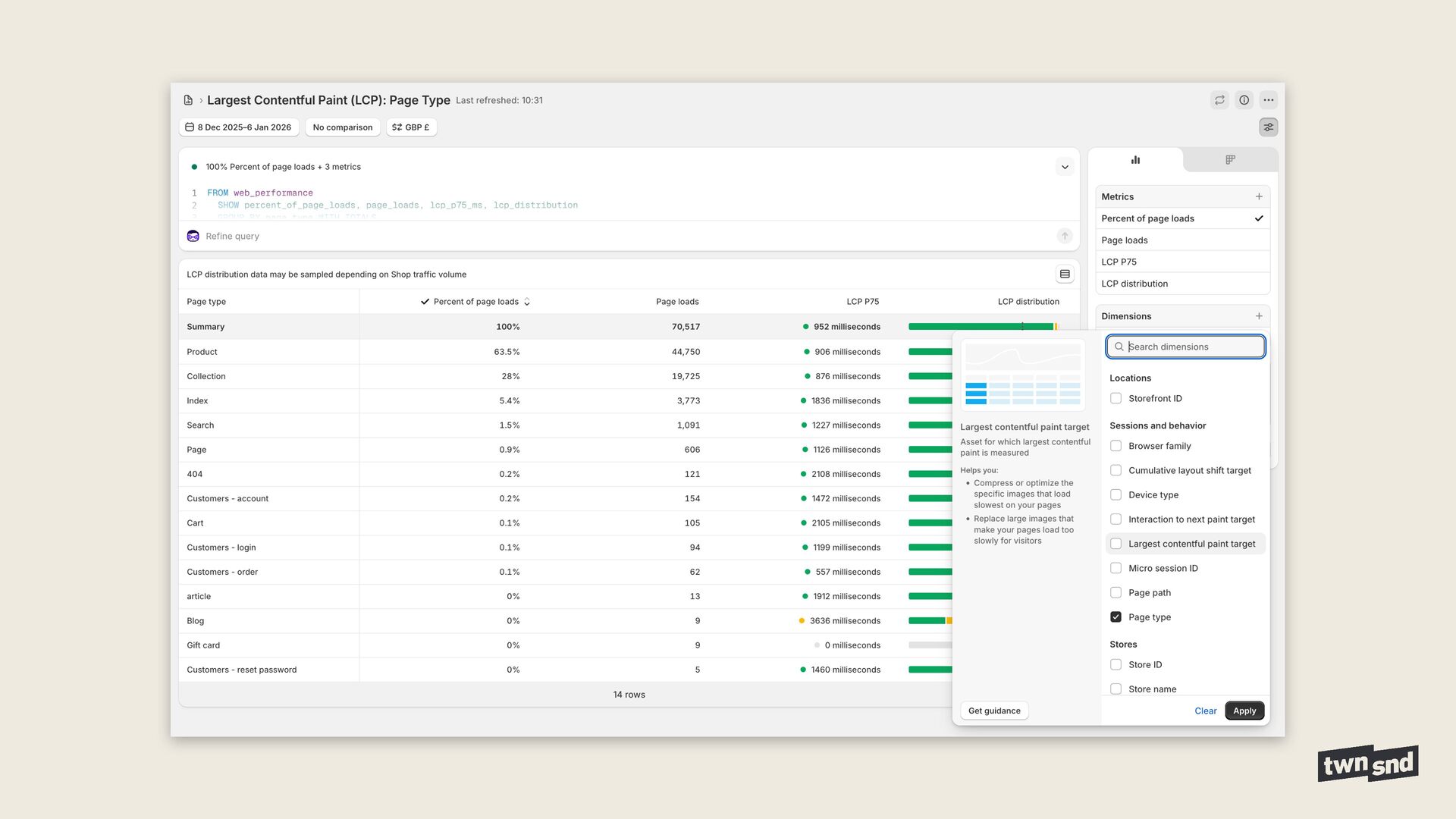Viewport: 1456px width, 819px height.
Task: Tick the Browser family checkbox
Action: [1116, 446]
